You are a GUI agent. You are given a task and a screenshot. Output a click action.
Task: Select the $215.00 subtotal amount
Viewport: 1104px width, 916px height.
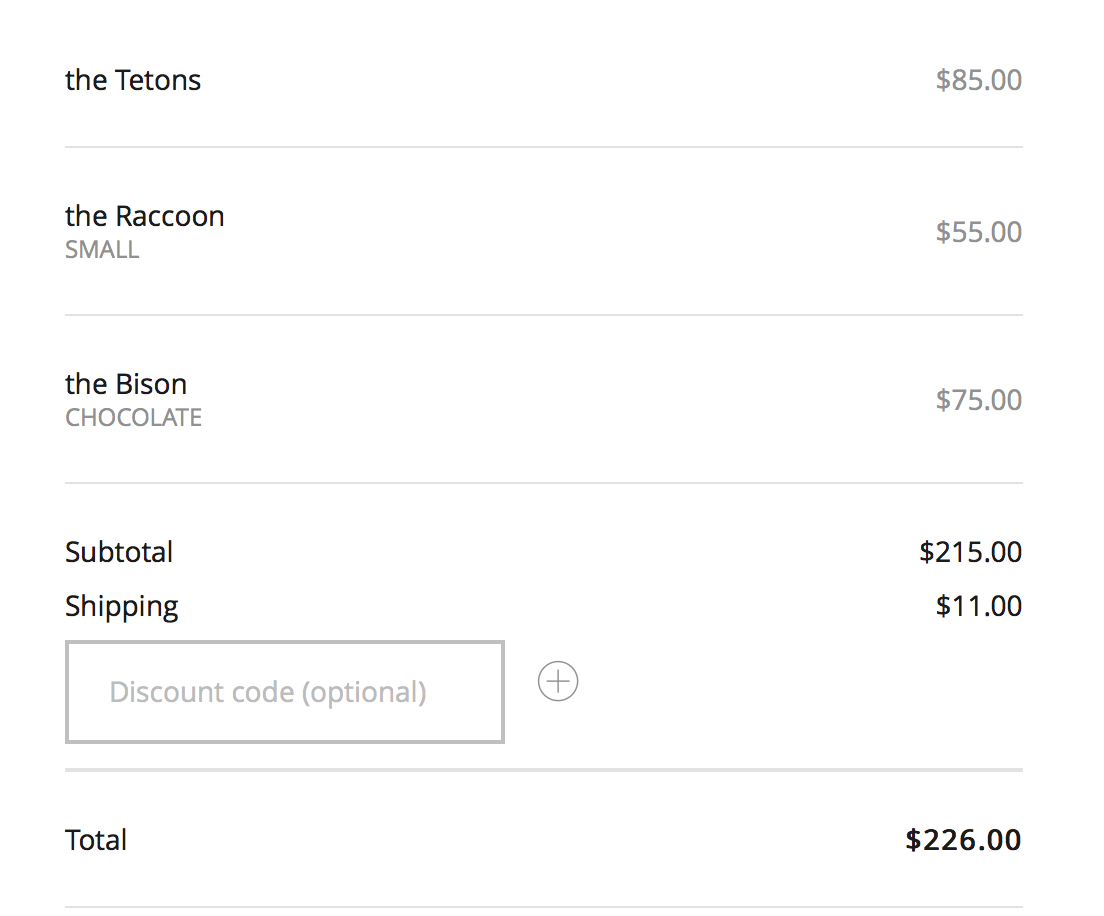tap(970, 552)
